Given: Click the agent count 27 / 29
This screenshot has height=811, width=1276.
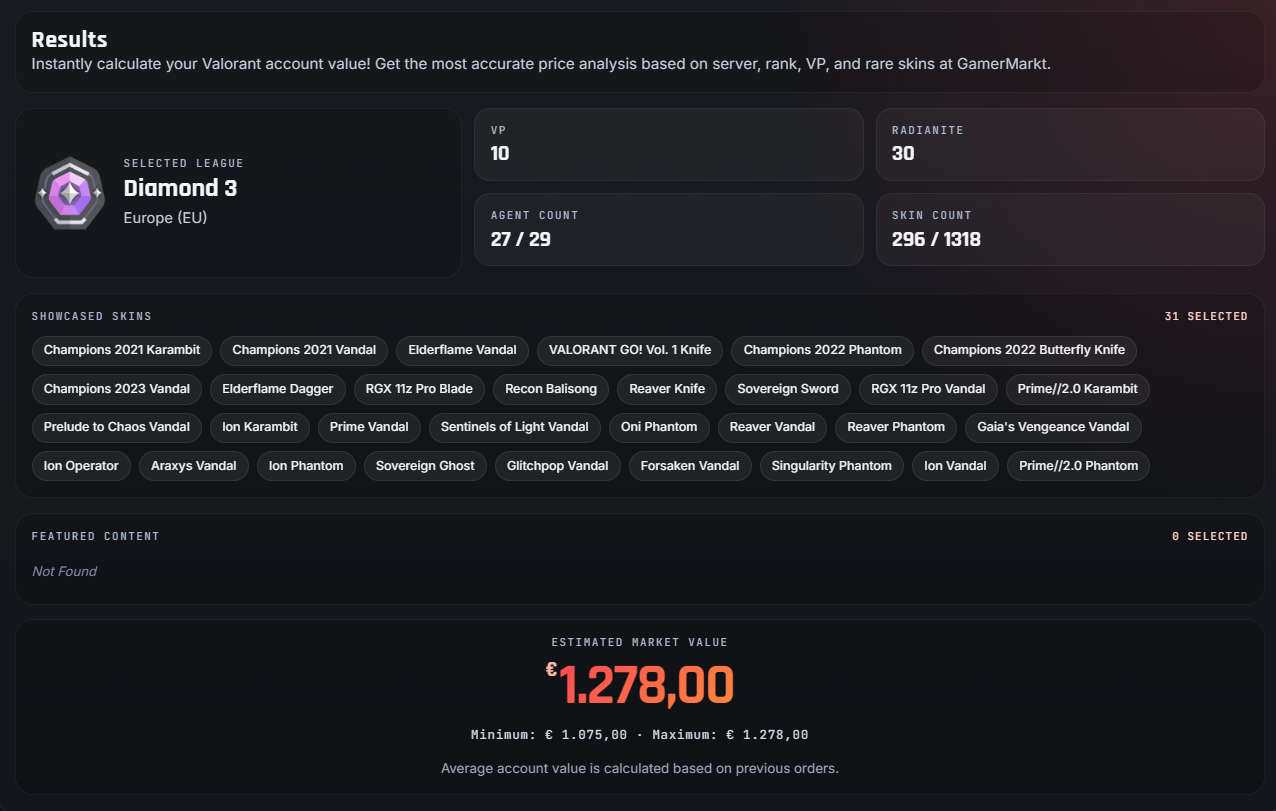Looking at the screenshot, I should click(520, 239).
